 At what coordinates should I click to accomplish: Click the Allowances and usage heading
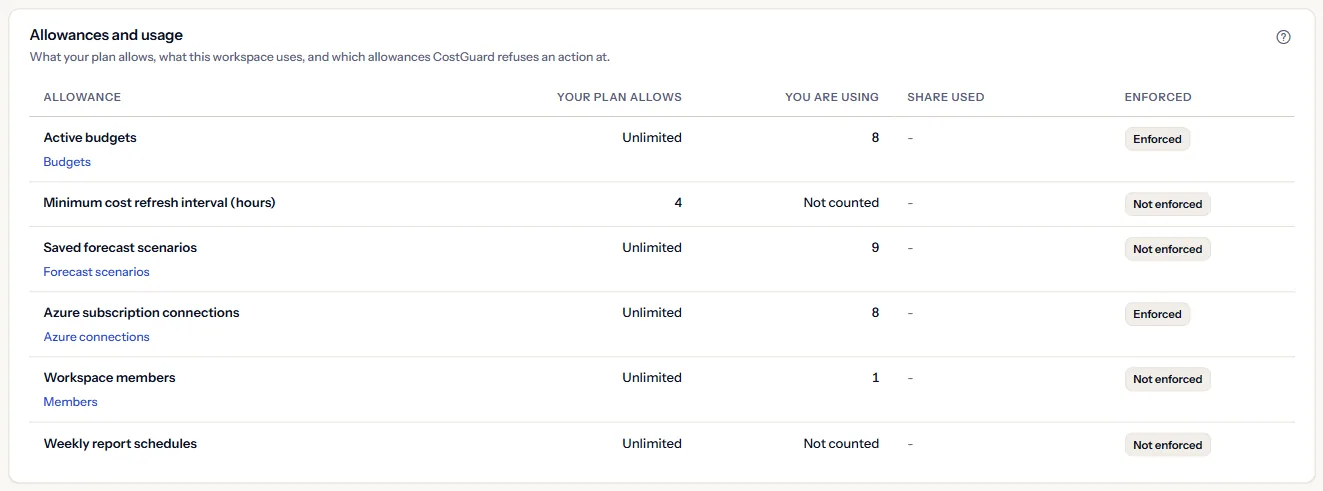click(106, 35)
